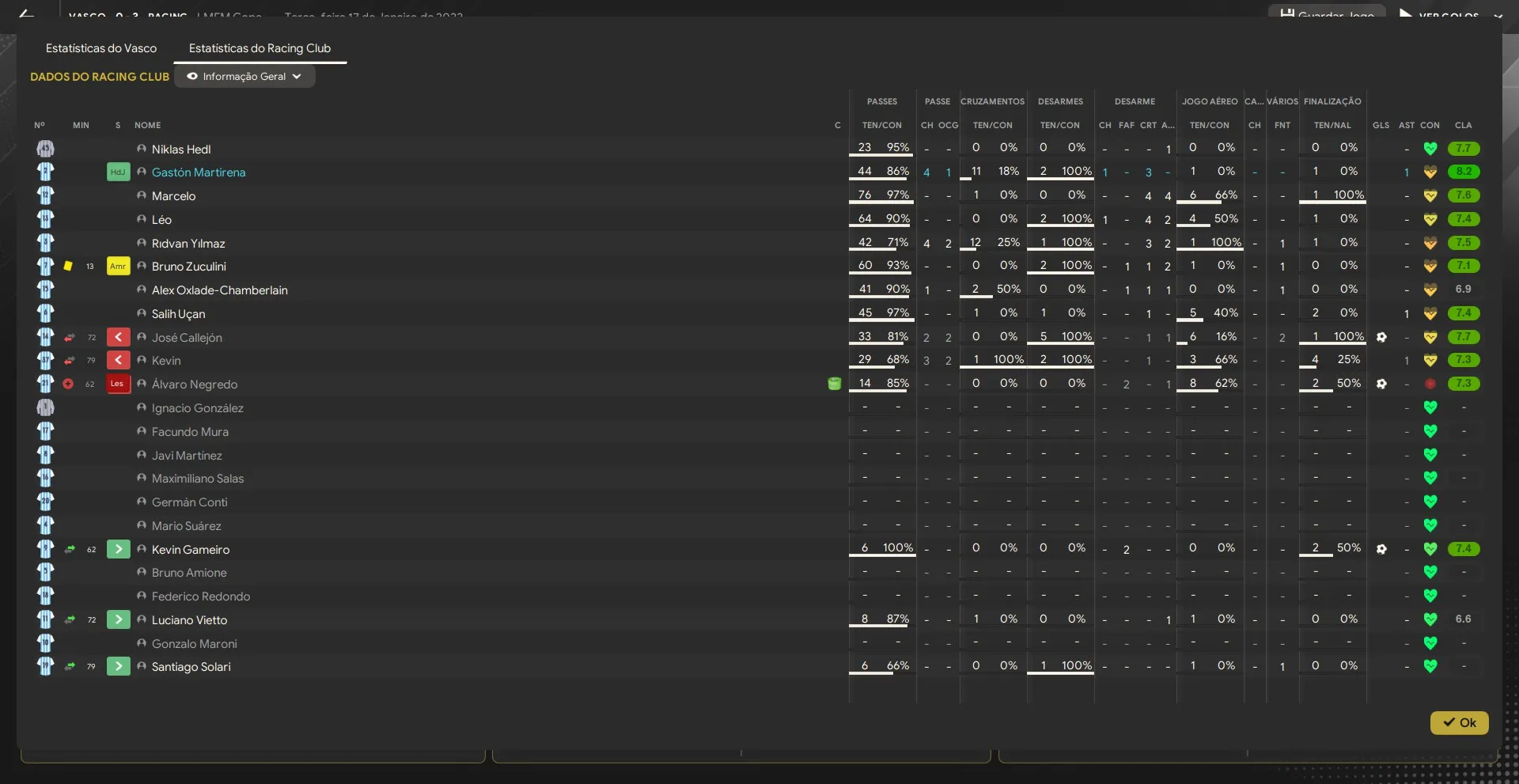Confirm with the Ok button
The image size is (1519, 784).
[1459, 722]
